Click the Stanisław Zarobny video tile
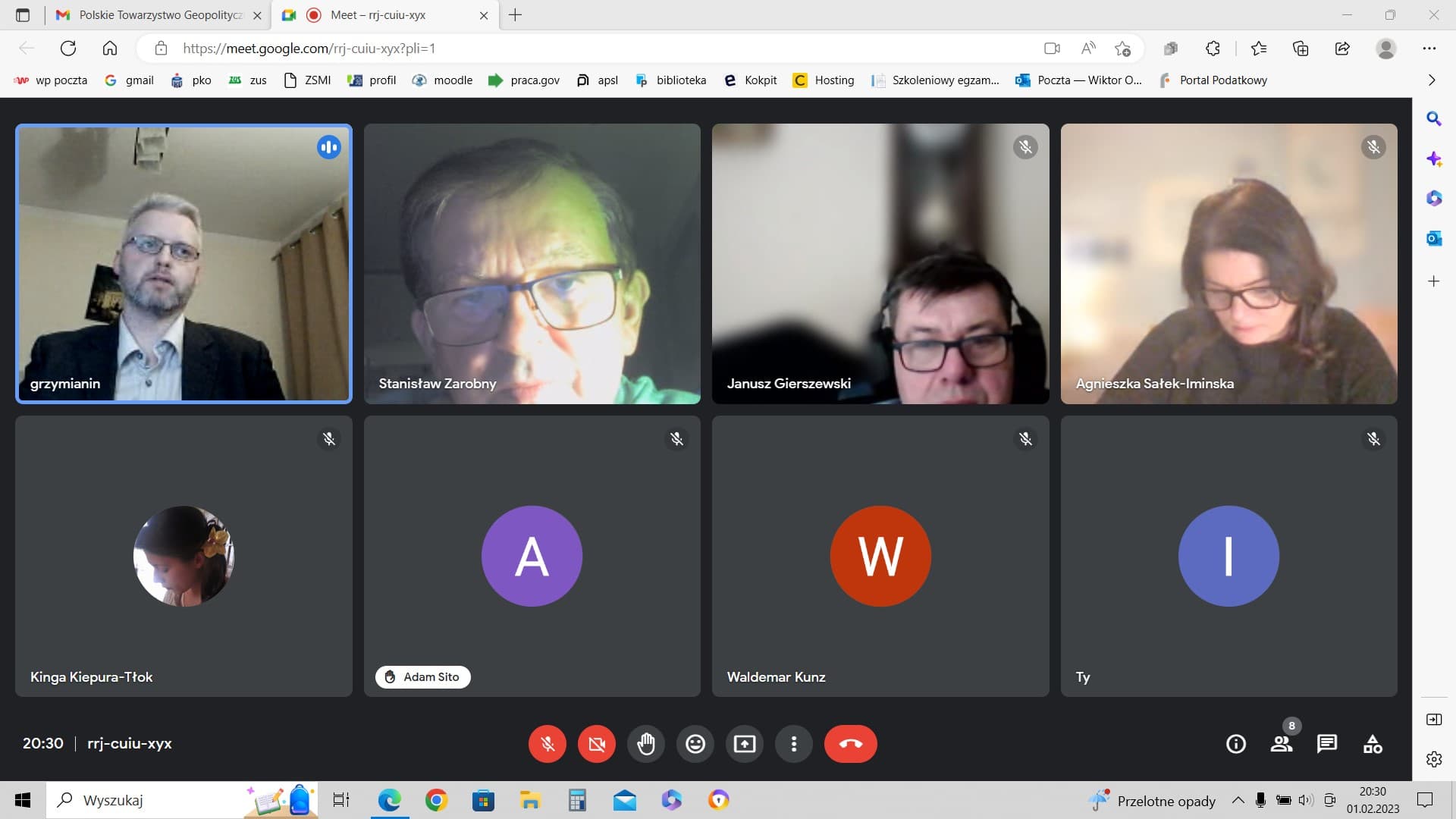The width and height of the screenshot is (1456, 819). 532,264
